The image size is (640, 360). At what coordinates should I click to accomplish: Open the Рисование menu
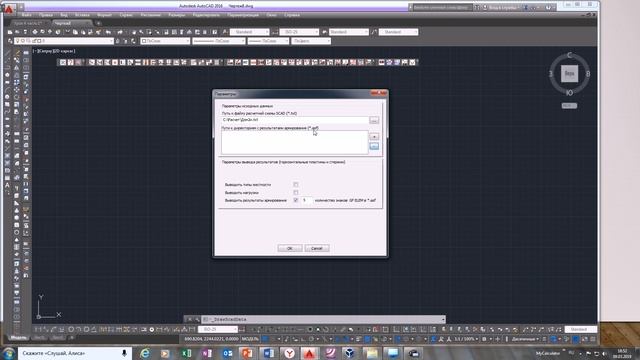point(151,15)
